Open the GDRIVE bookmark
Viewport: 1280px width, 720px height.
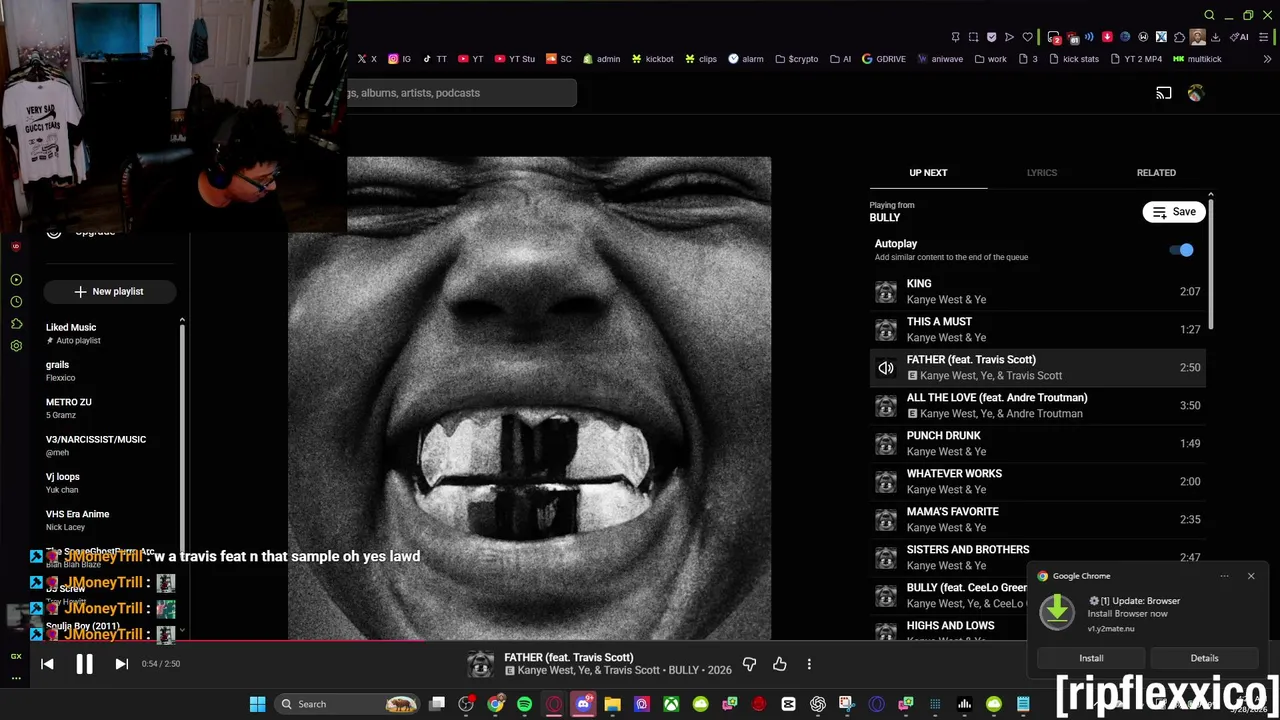883,59
